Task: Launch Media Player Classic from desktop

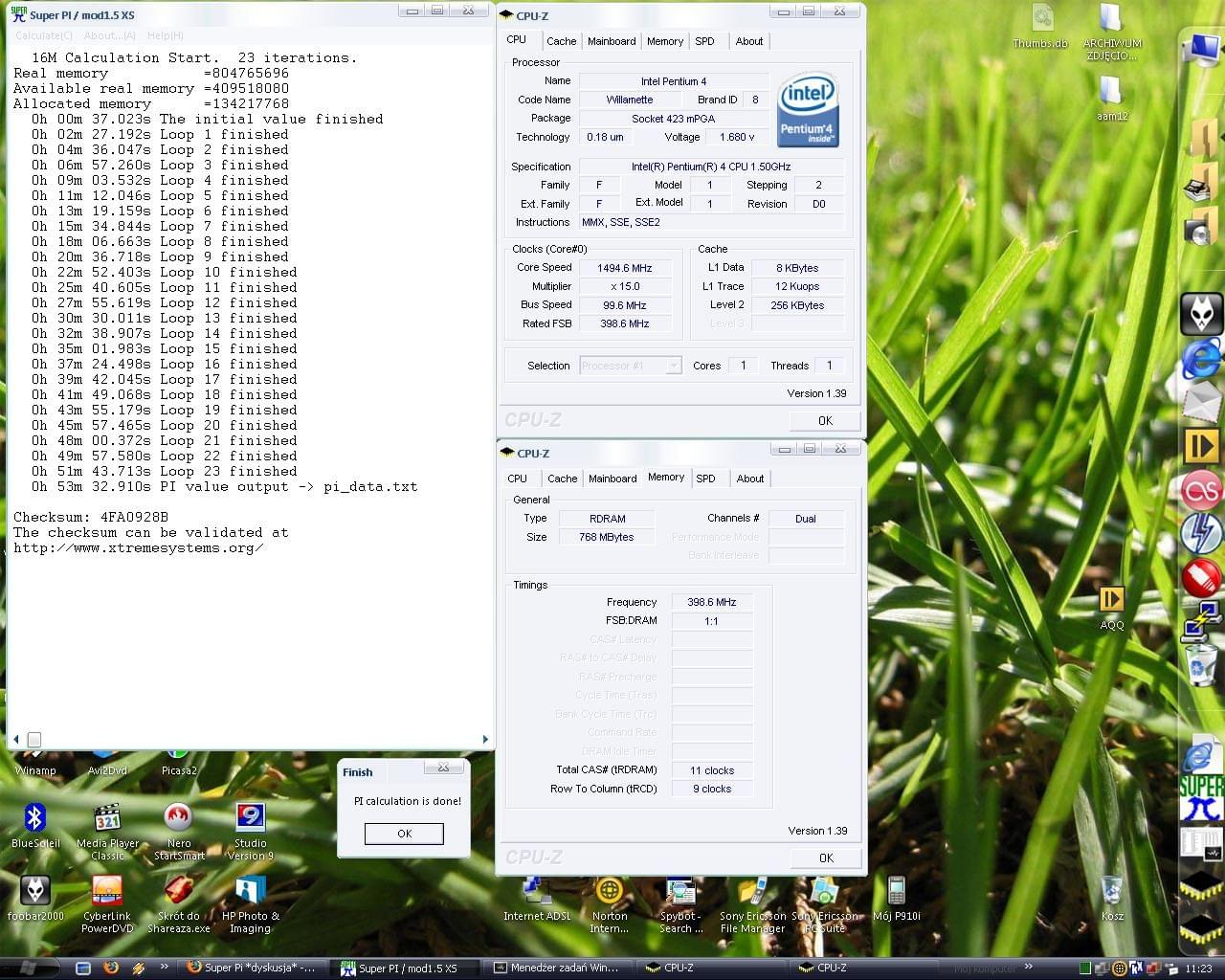Action: click(x=107, y=831)
